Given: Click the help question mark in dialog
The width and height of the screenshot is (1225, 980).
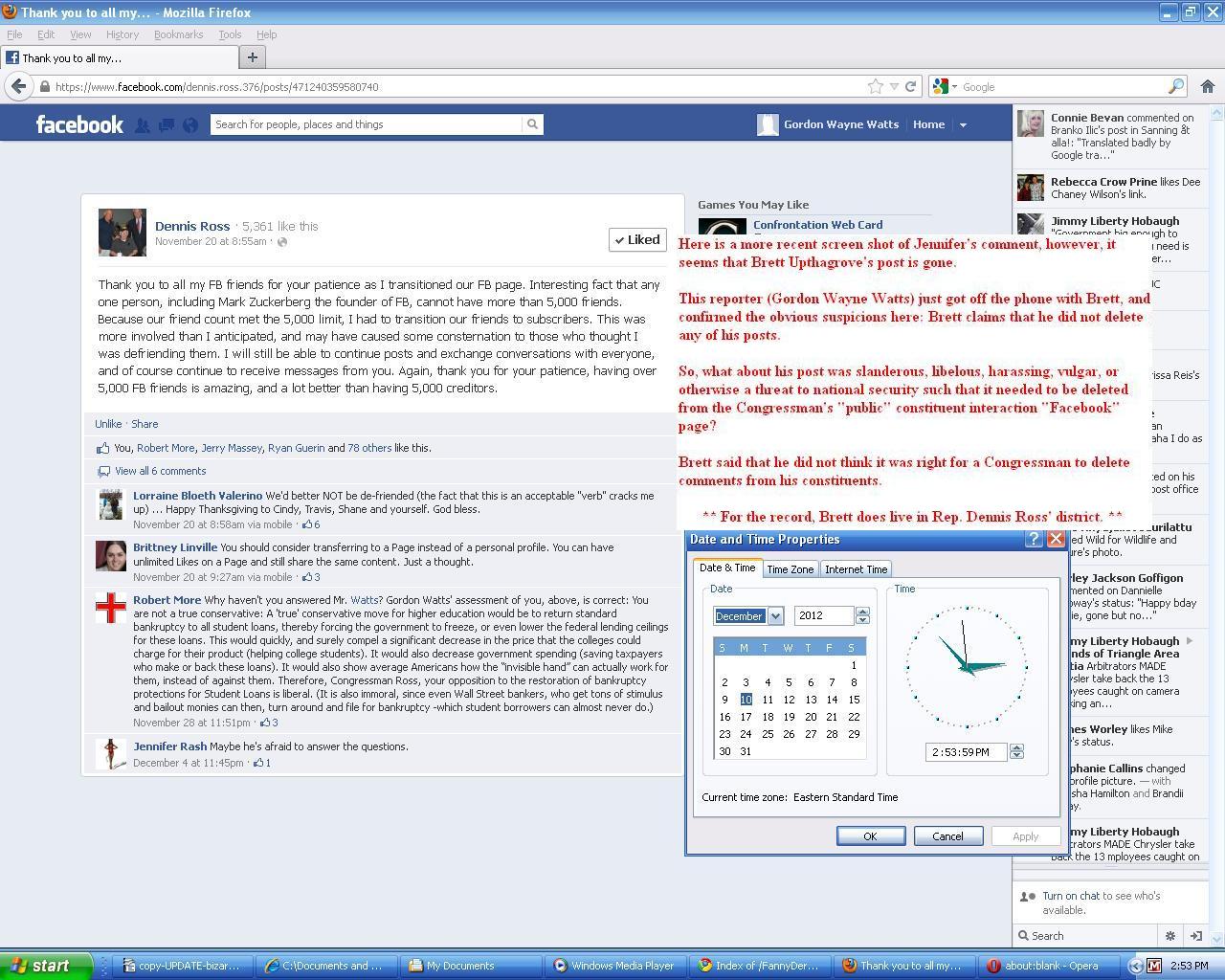Looking at the screenshot, I should [1034, 539].
